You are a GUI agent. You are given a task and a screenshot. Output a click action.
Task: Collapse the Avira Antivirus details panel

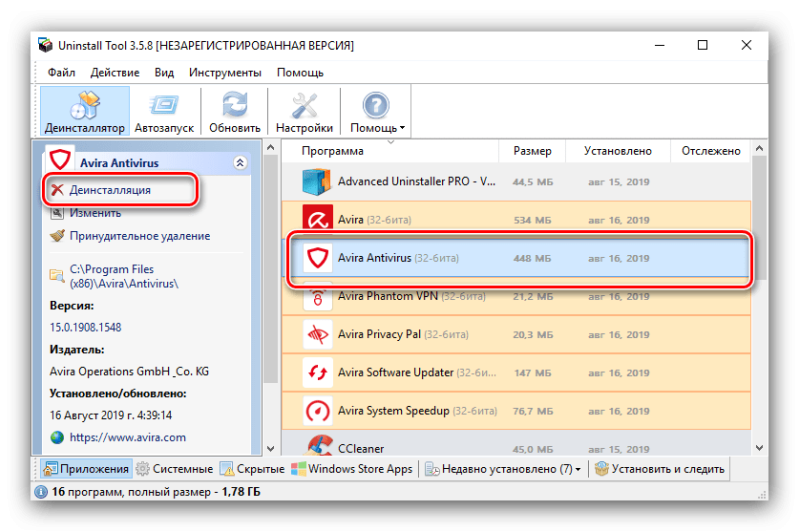pyautogui.click(x=240, y=163)
